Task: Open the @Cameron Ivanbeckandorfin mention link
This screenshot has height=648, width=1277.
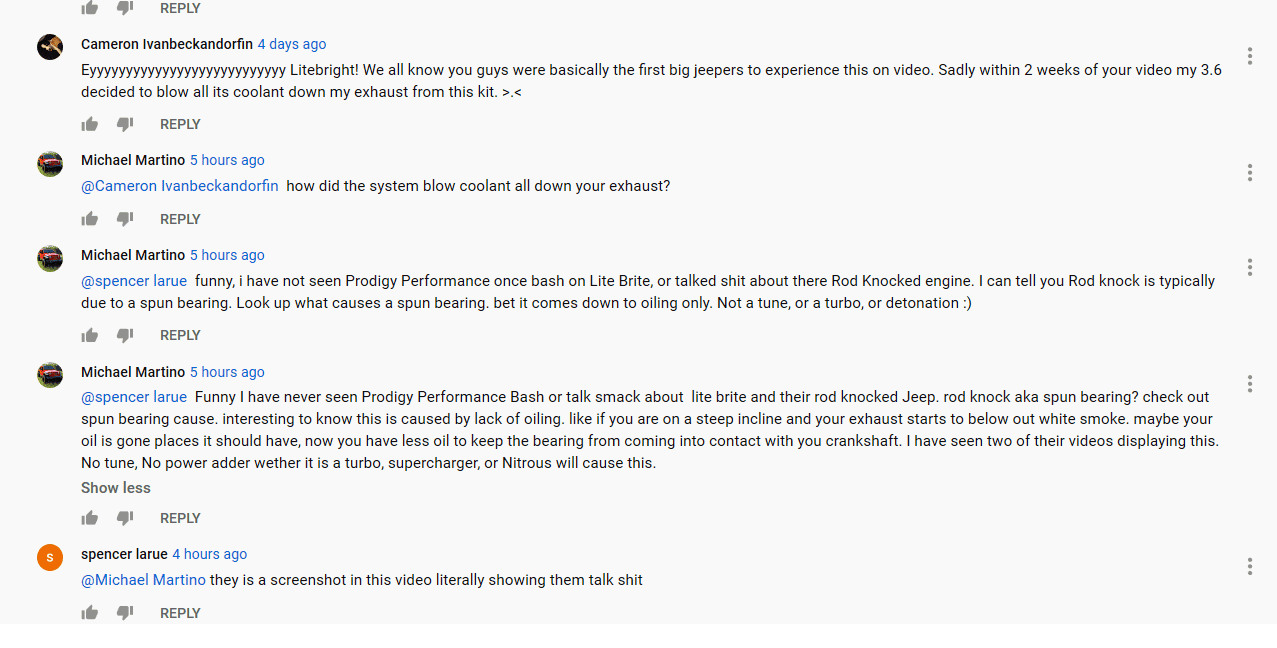Action: (180, 186)
